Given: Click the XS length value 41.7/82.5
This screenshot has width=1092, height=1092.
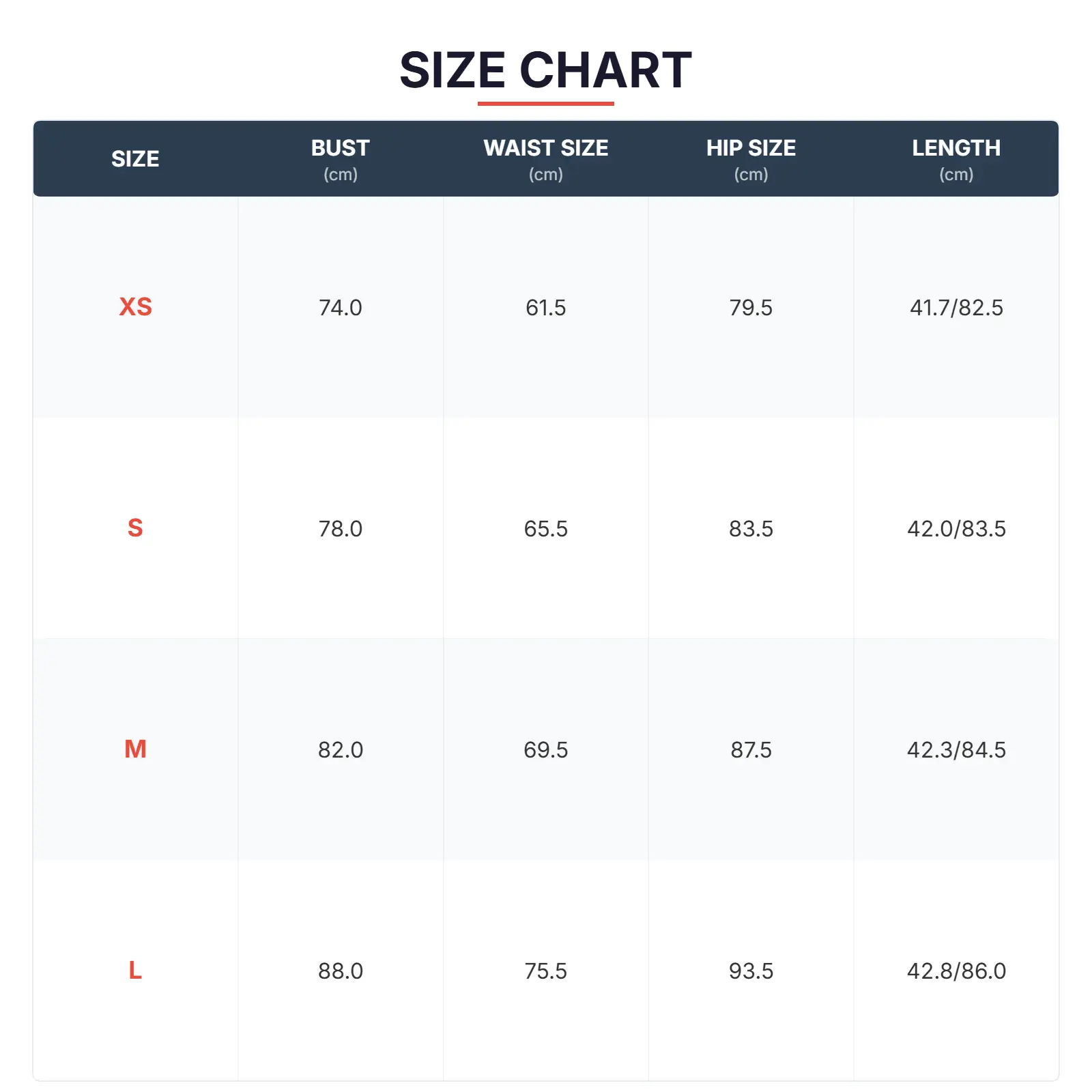Looking at the screenshot, I should [x=956, y=308].
